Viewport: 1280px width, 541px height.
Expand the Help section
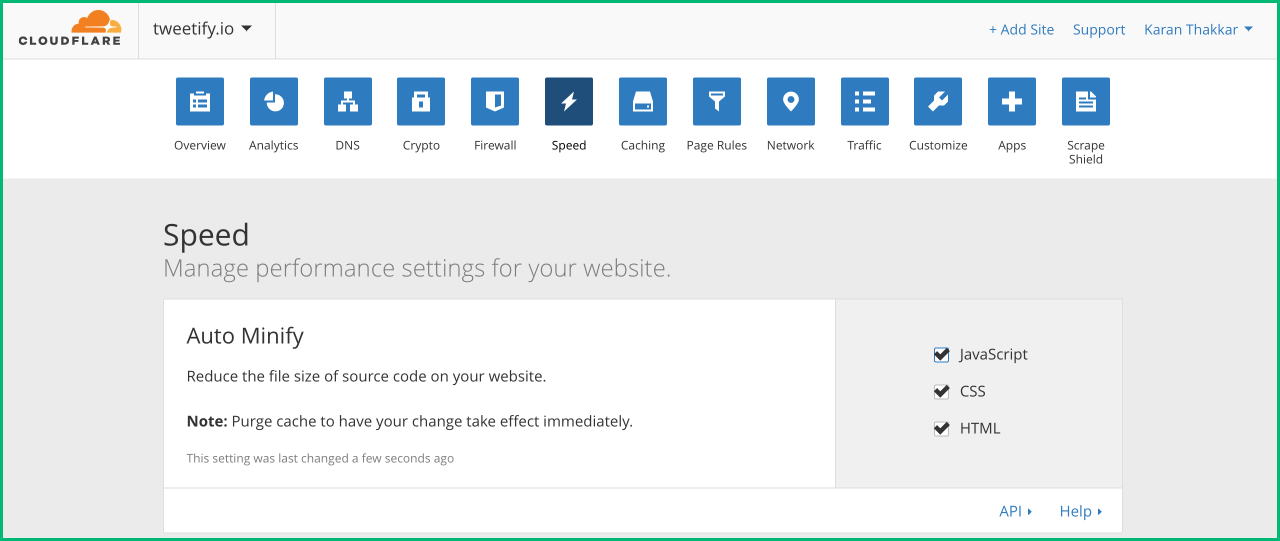(1081, 511)
